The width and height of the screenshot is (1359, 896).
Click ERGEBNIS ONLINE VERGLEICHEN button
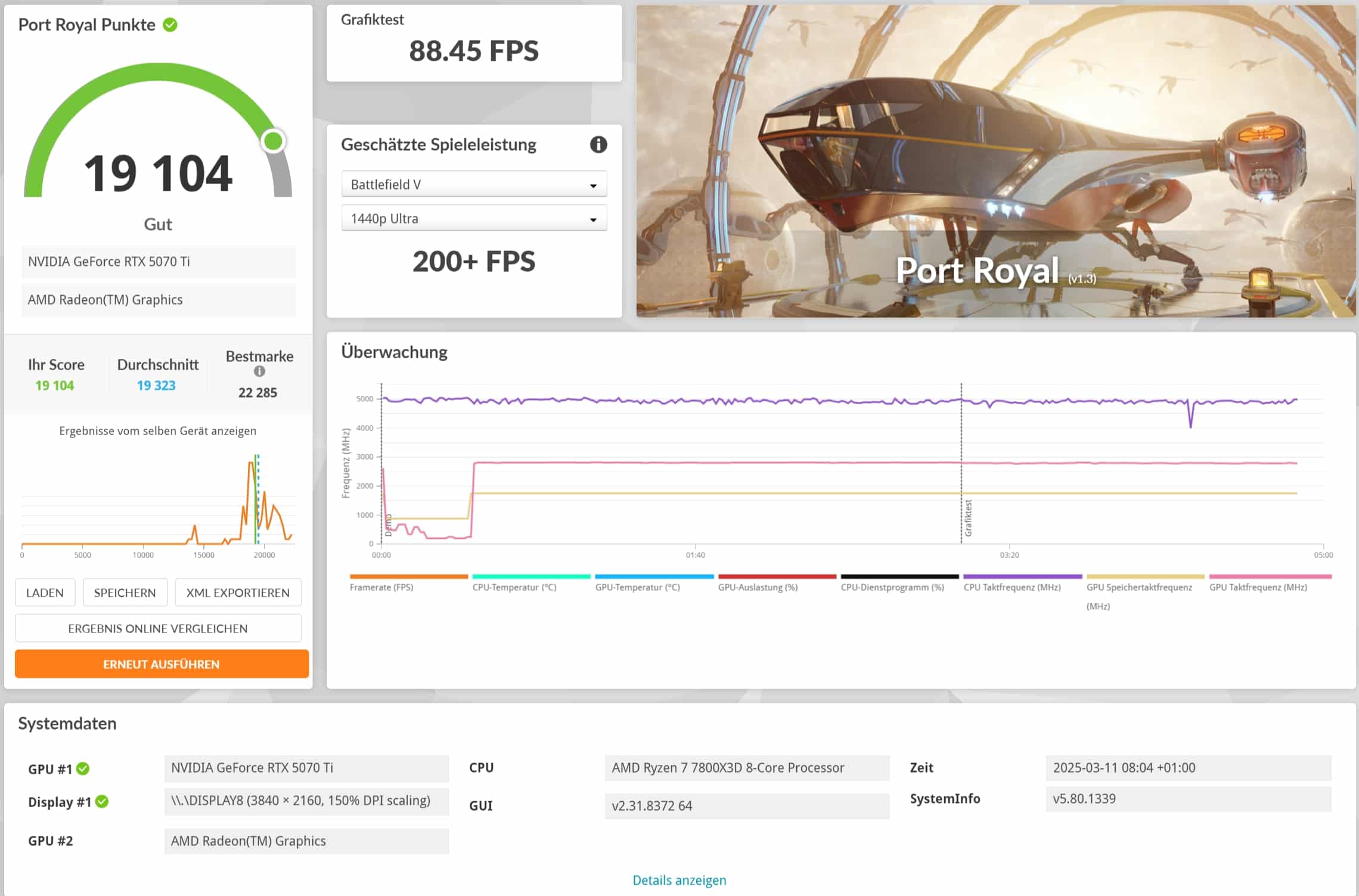[158, 628]
